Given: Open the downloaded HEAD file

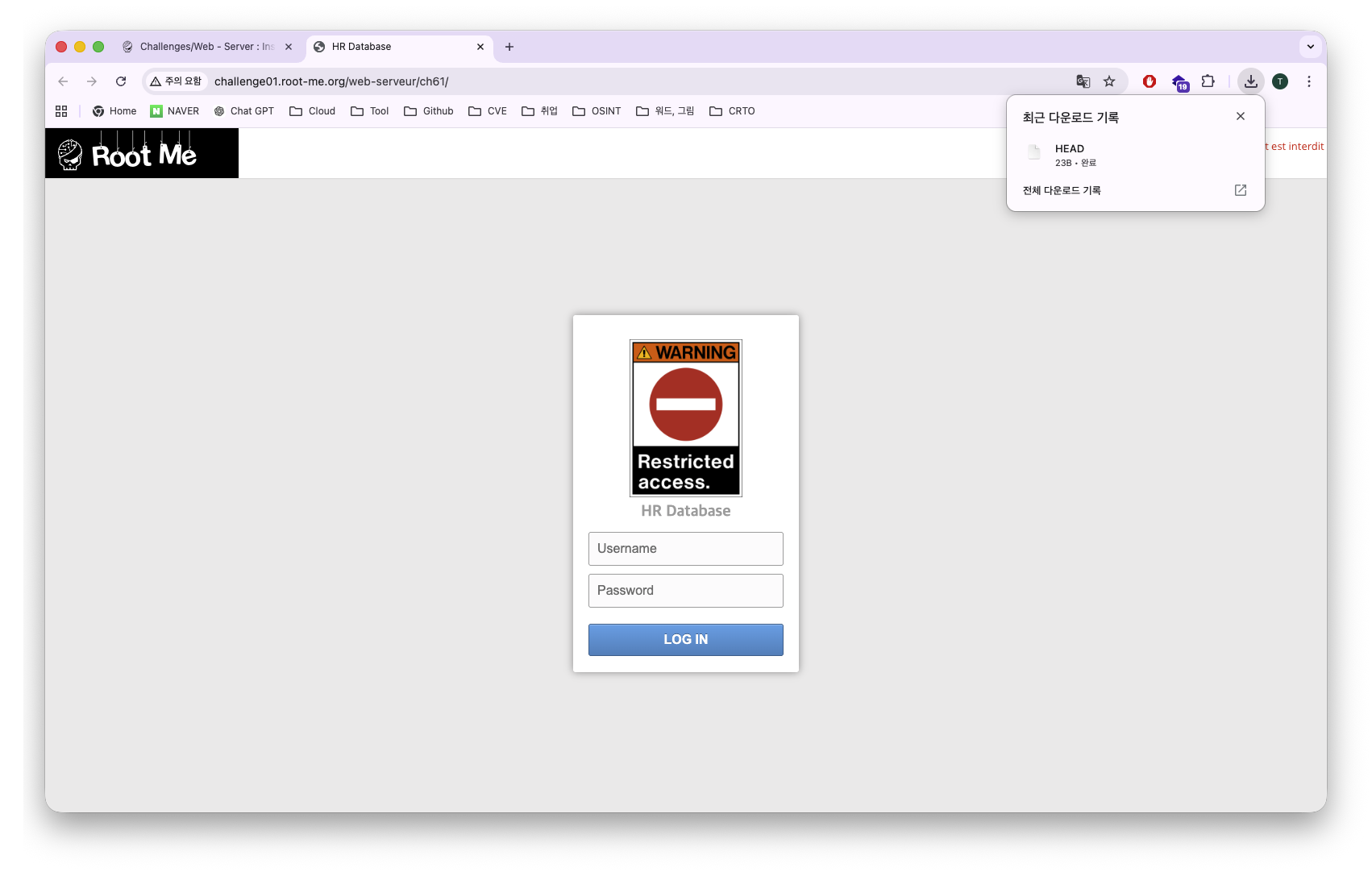Looking at the screenshot, I should pos(1135,154).
